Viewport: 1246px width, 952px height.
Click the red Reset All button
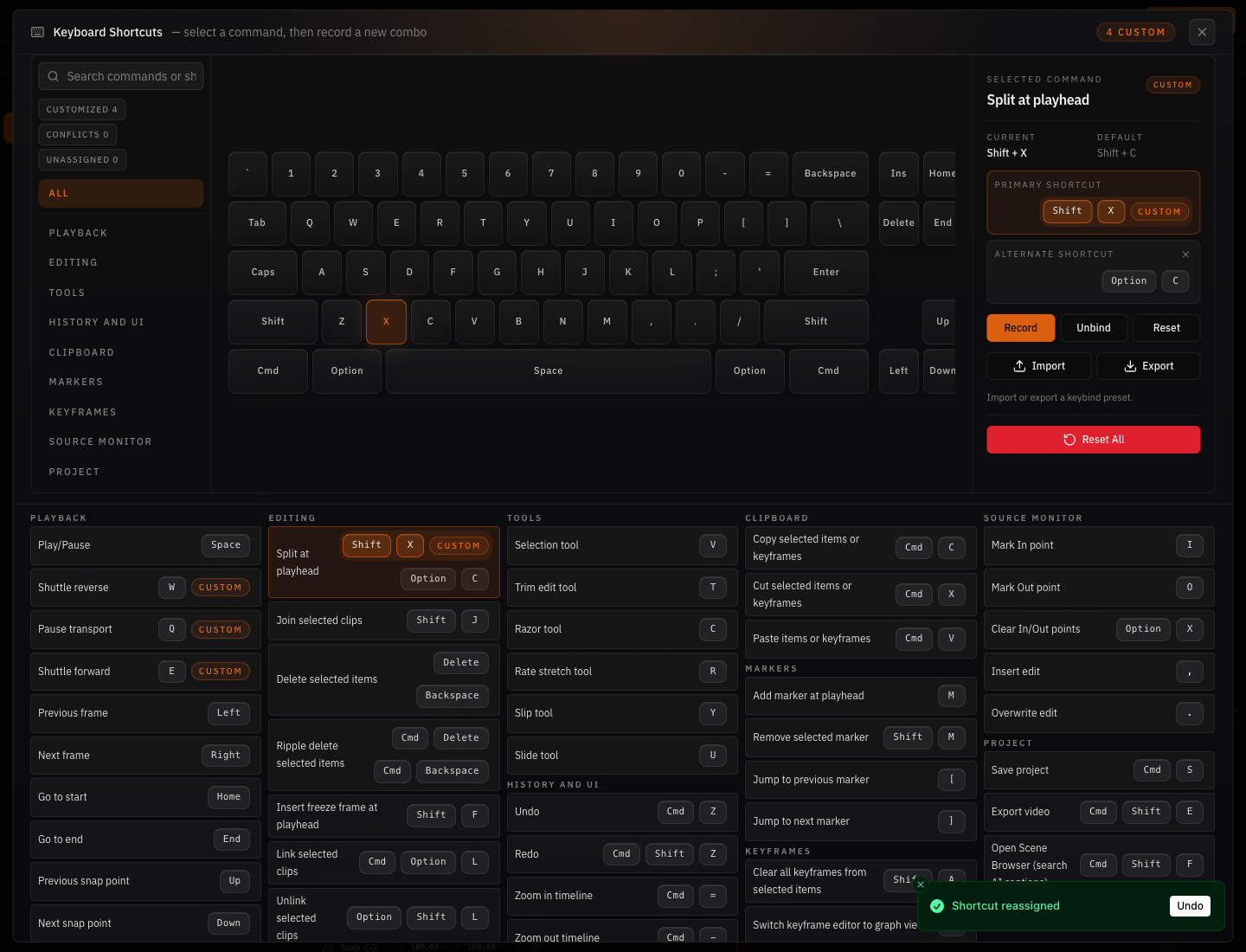coord(1094,440)
